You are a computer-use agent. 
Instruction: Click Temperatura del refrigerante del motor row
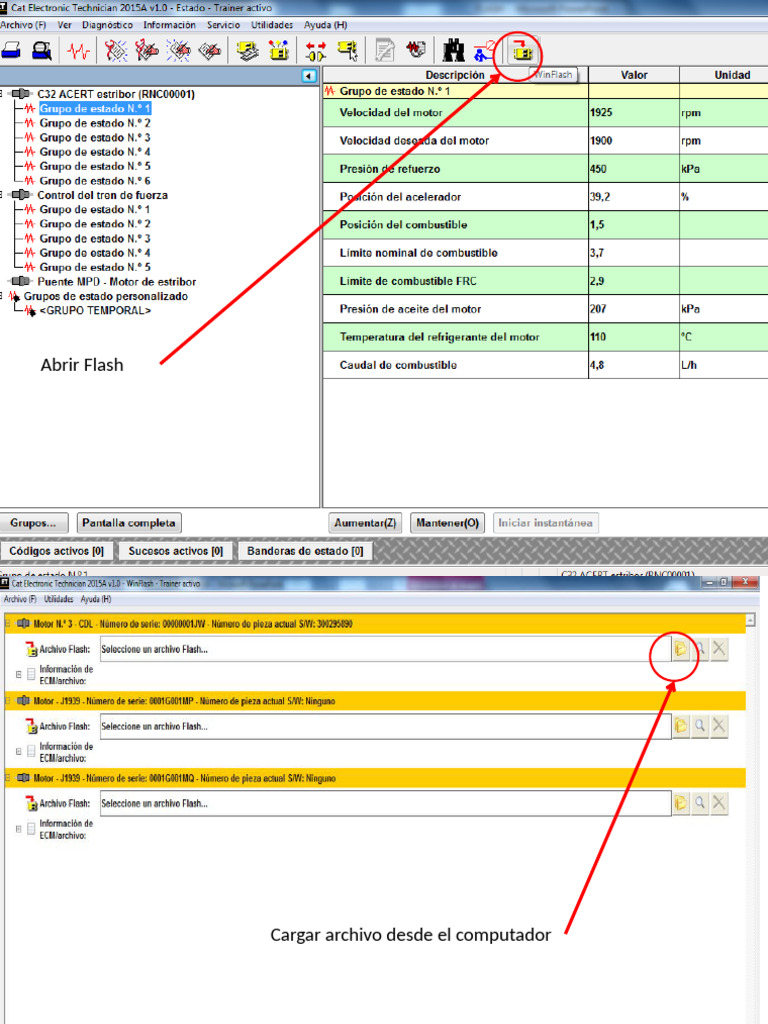pos(545,337)
